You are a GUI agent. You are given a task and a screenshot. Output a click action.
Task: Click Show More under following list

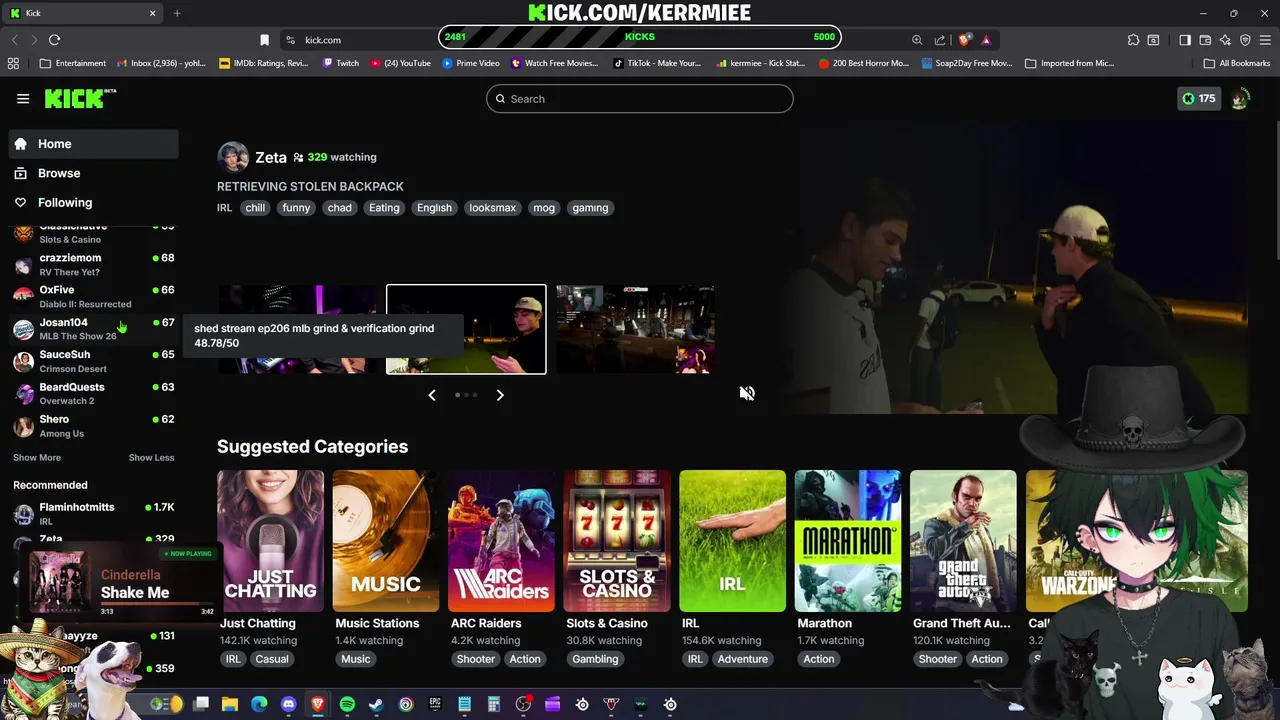pyautogui.click(x=37, y=457)
